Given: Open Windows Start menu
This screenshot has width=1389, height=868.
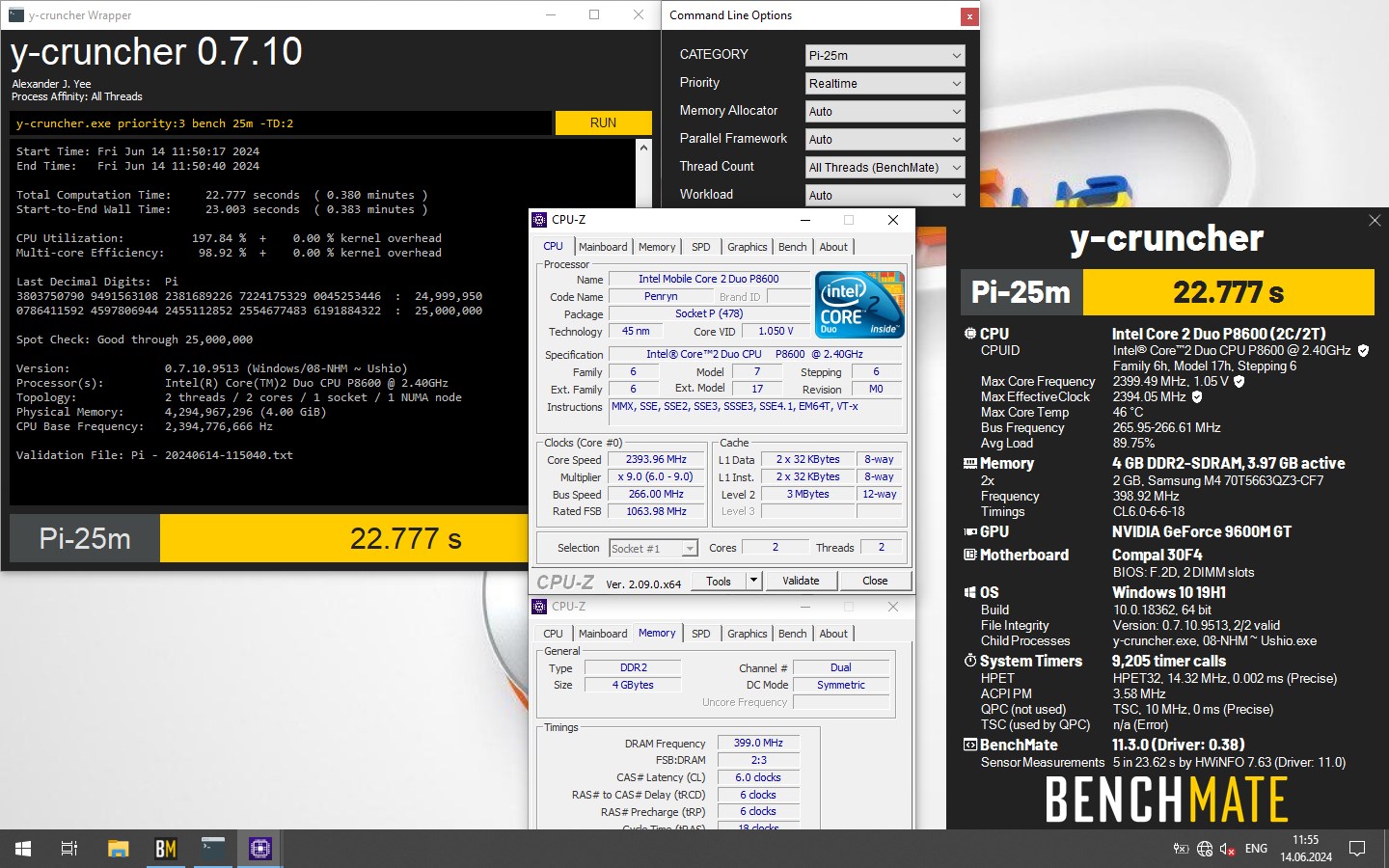Looking at the screenshot, I should [x=23, y=849].
